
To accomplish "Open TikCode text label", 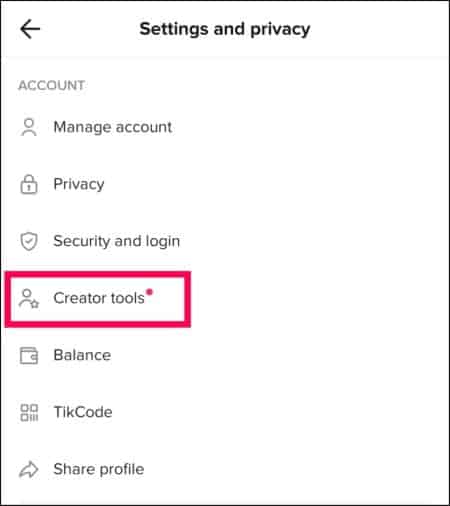I will point(83,412).
